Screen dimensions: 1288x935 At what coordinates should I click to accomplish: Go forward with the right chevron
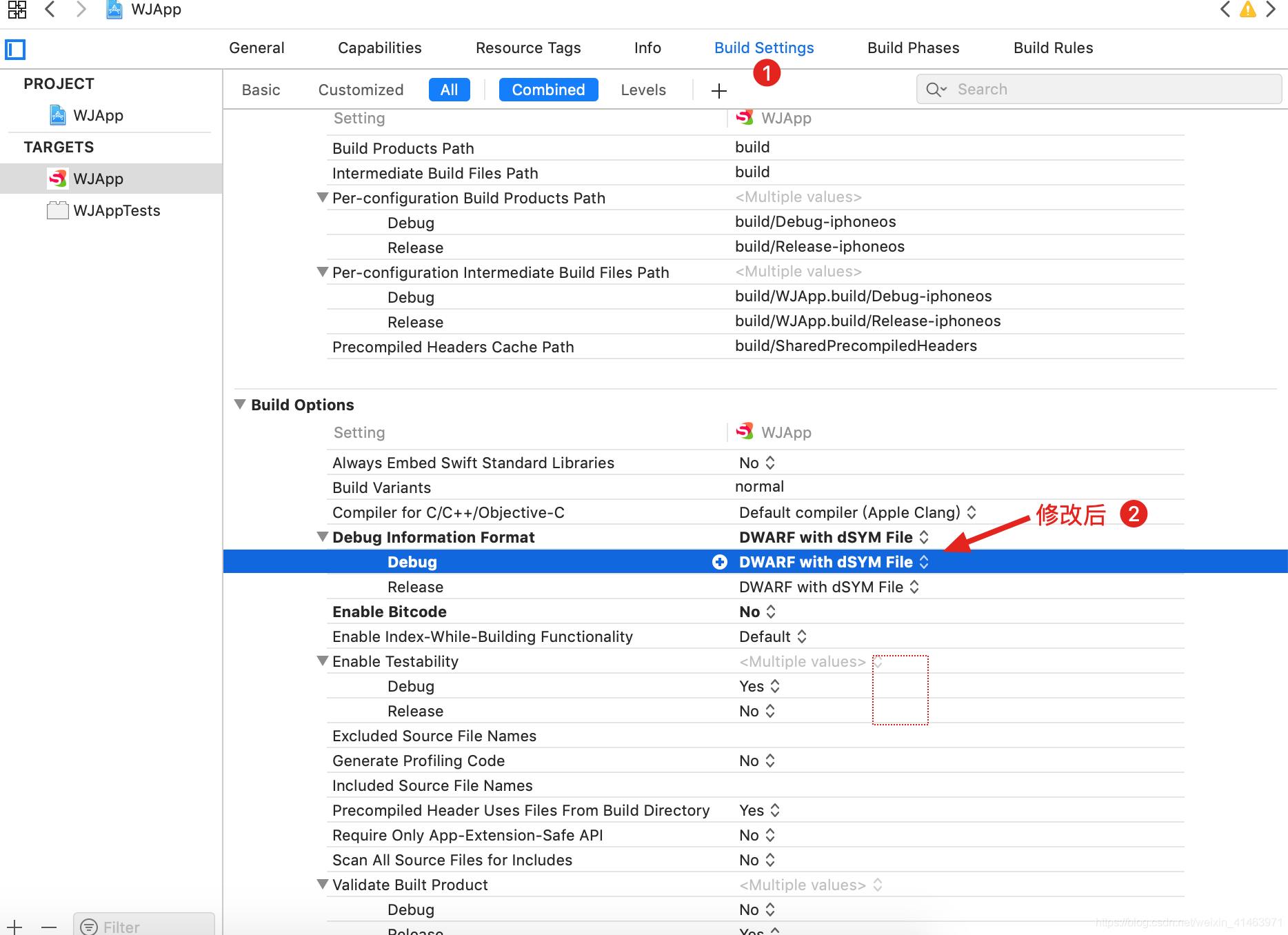81,10
